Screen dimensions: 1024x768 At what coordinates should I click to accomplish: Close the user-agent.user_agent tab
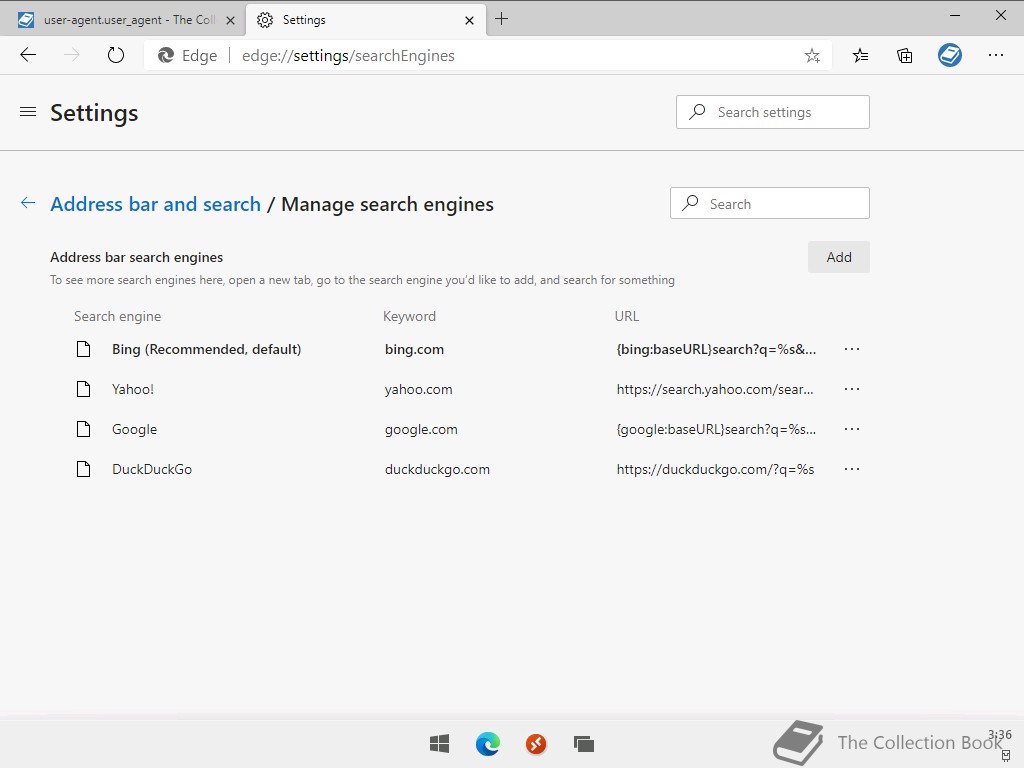(230, 20)
